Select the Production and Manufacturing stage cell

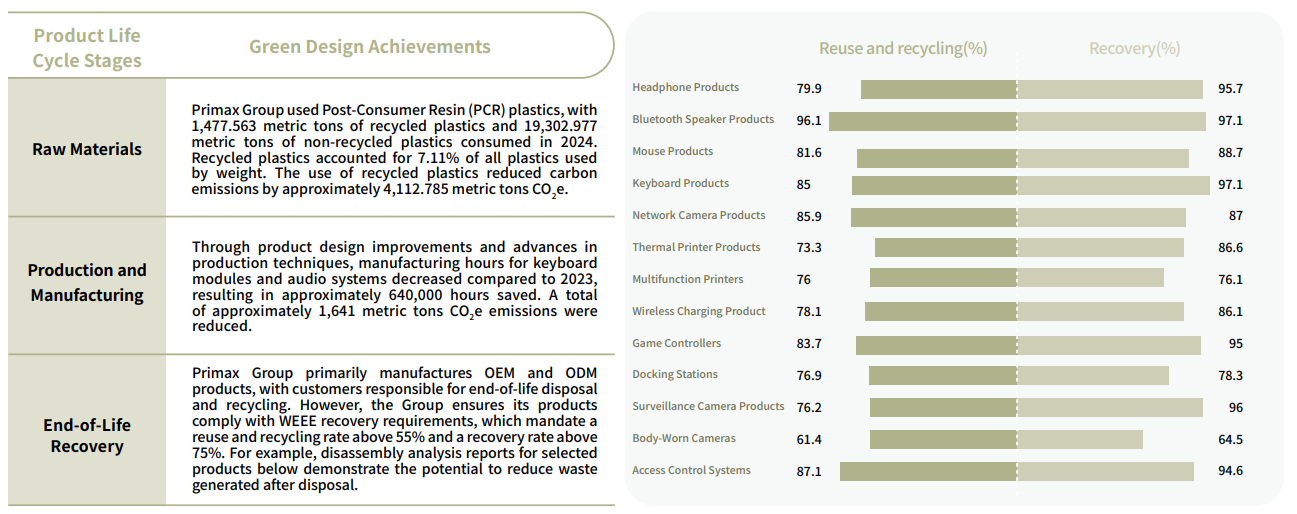click(x=87, y=283)
